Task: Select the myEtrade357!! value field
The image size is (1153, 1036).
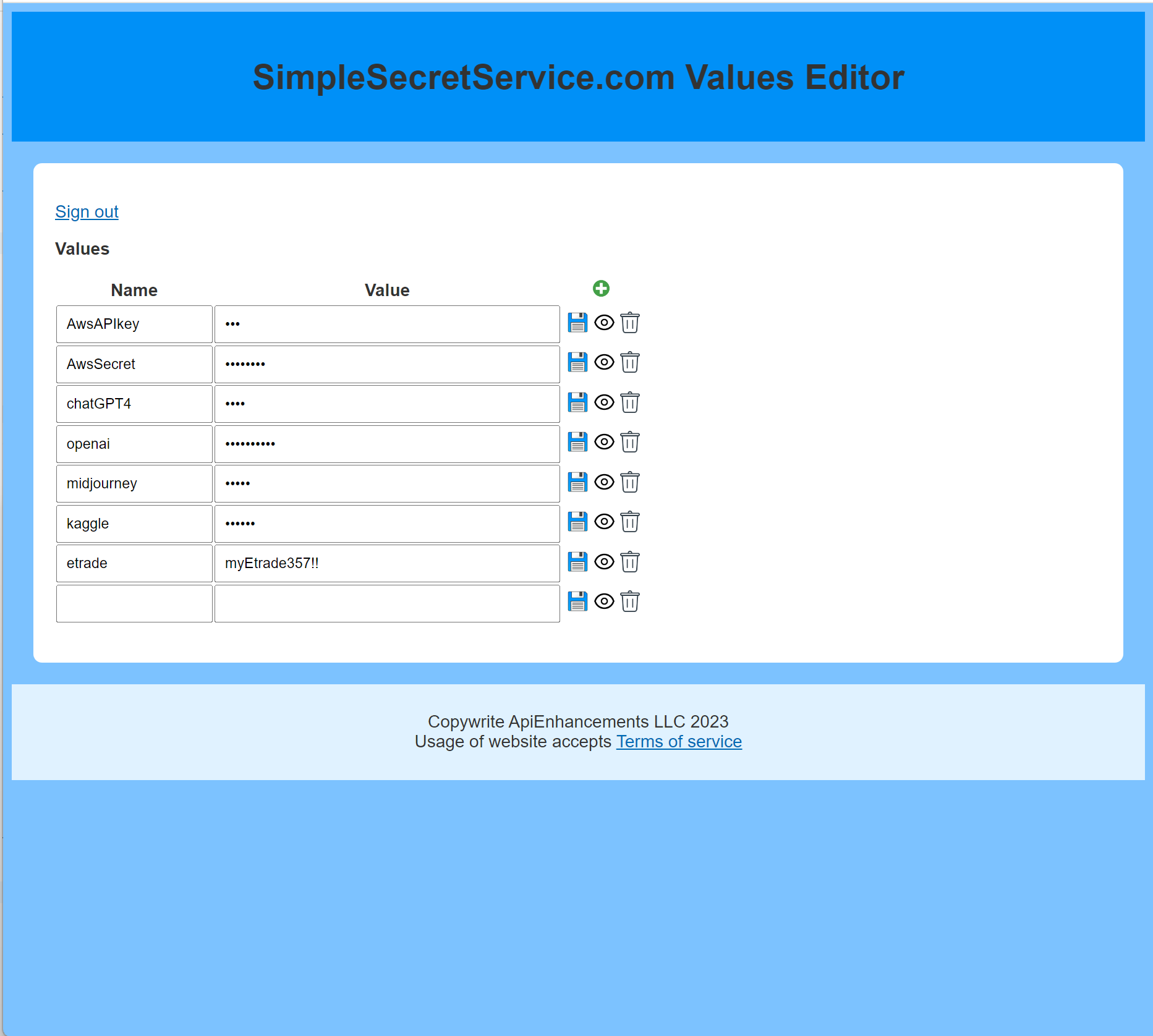Action: [x=387, y=563]
